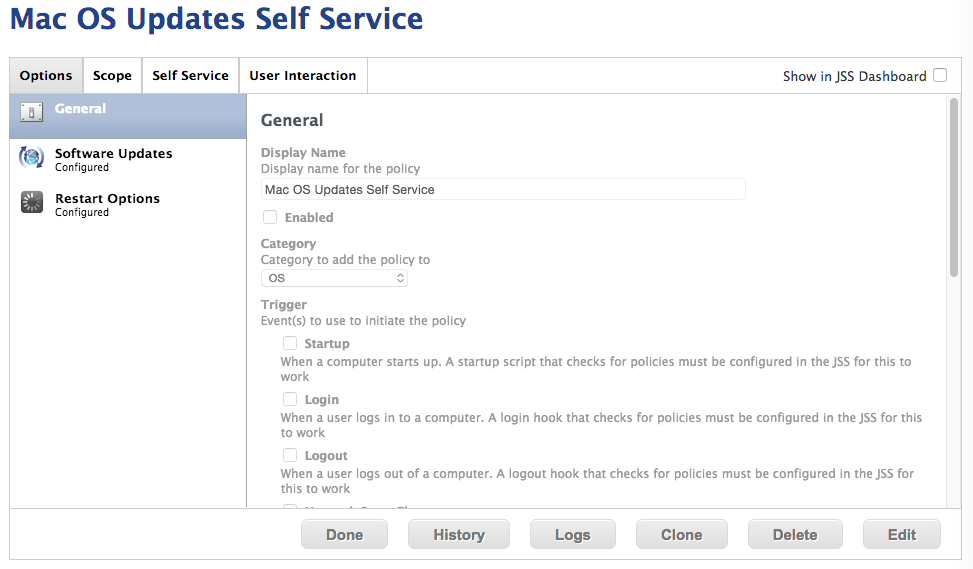Image resolution: width=973 pixels, height=569 pixels.
Task: Enable the Logout trigger checkbox
Action: [290, 455]
